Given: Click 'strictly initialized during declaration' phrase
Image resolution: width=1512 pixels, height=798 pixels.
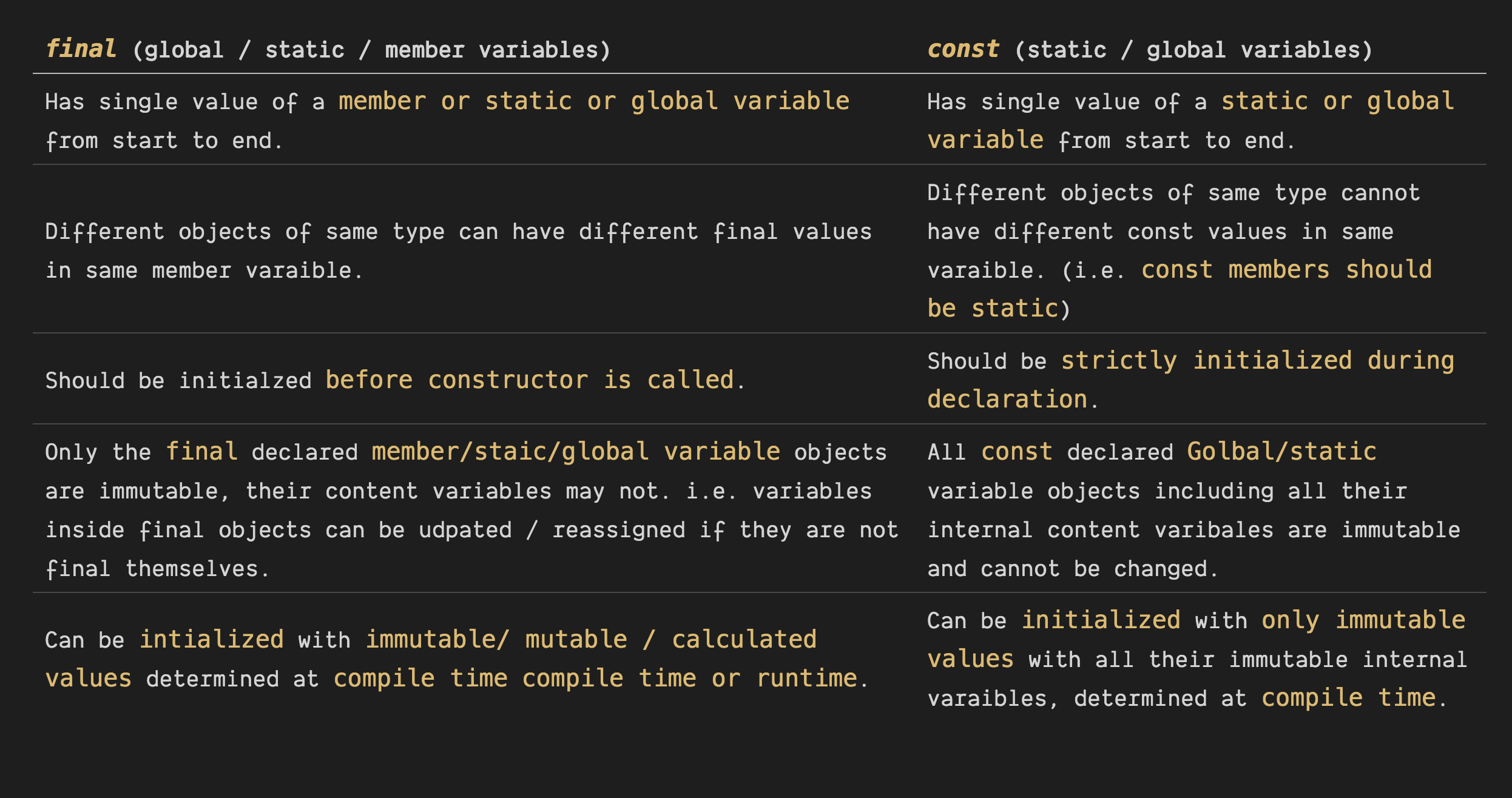Looking at the screenshot, I should (x=1257, y=361).
